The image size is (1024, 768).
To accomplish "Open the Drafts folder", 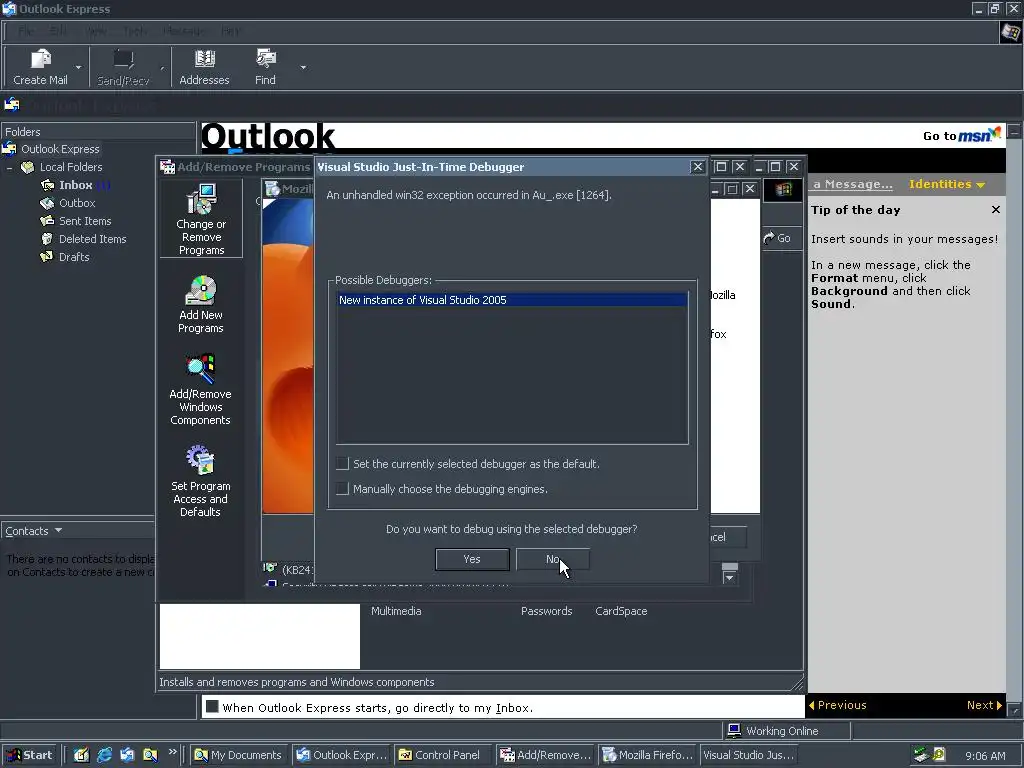I will pos(65,257).
